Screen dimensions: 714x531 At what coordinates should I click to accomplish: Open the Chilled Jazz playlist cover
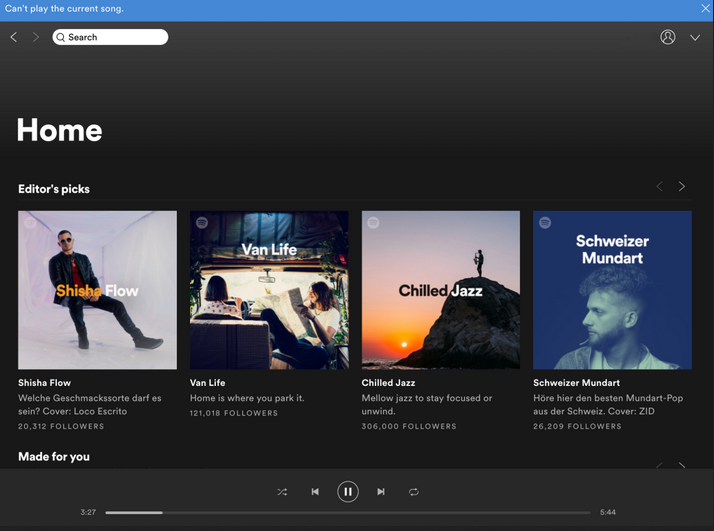(x=441, y=290)
